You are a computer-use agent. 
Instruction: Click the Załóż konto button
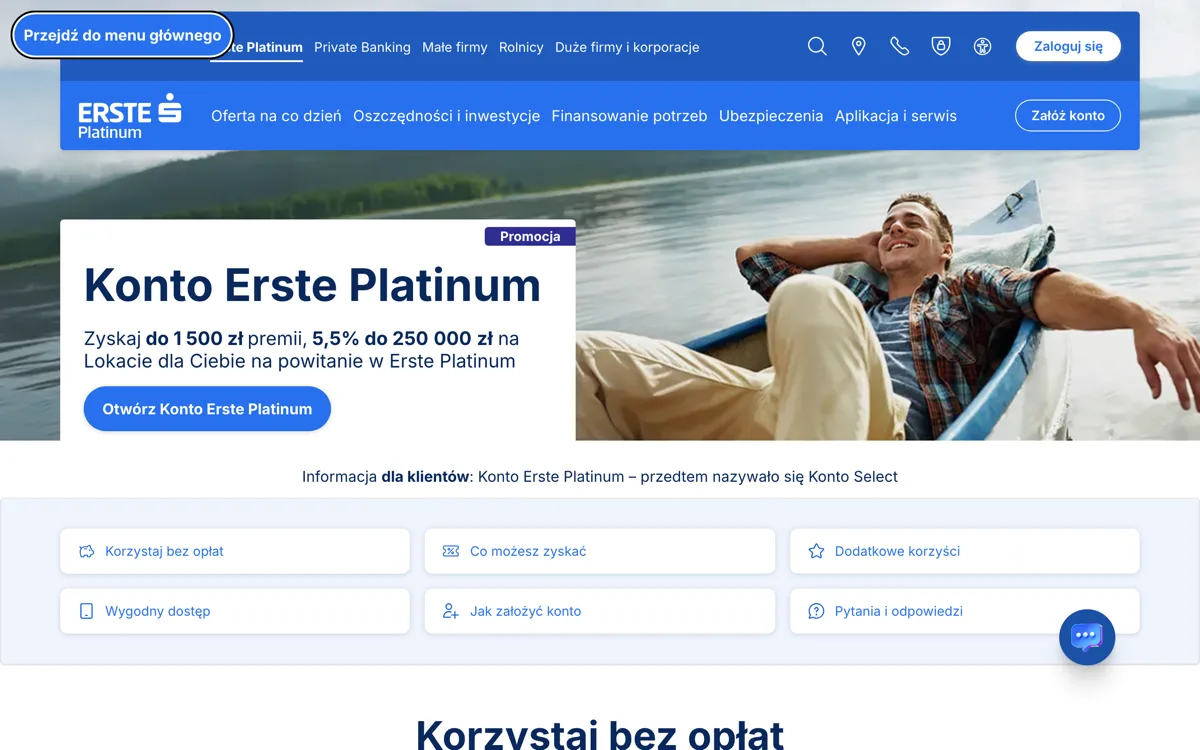tap(1068, 116)
